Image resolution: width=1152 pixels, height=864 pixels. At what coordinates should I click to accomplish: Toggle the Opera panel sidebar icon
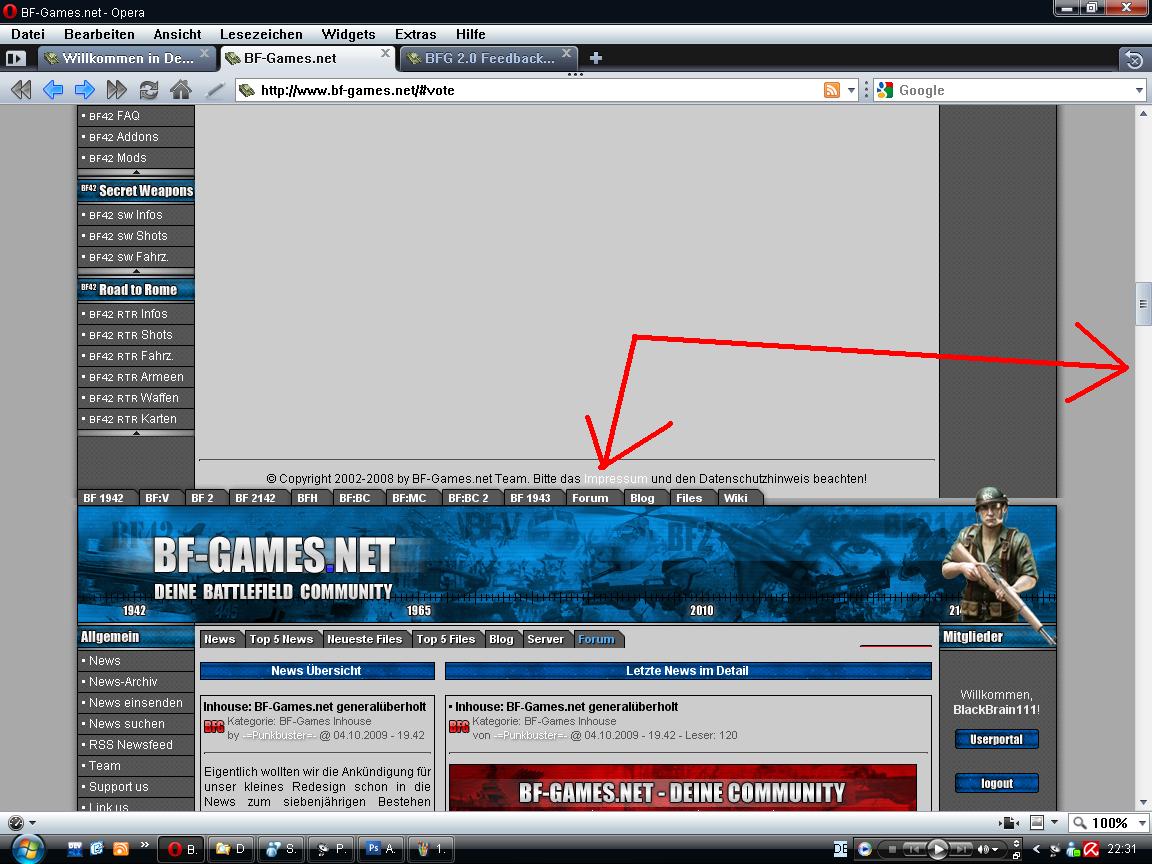point(15,58)
